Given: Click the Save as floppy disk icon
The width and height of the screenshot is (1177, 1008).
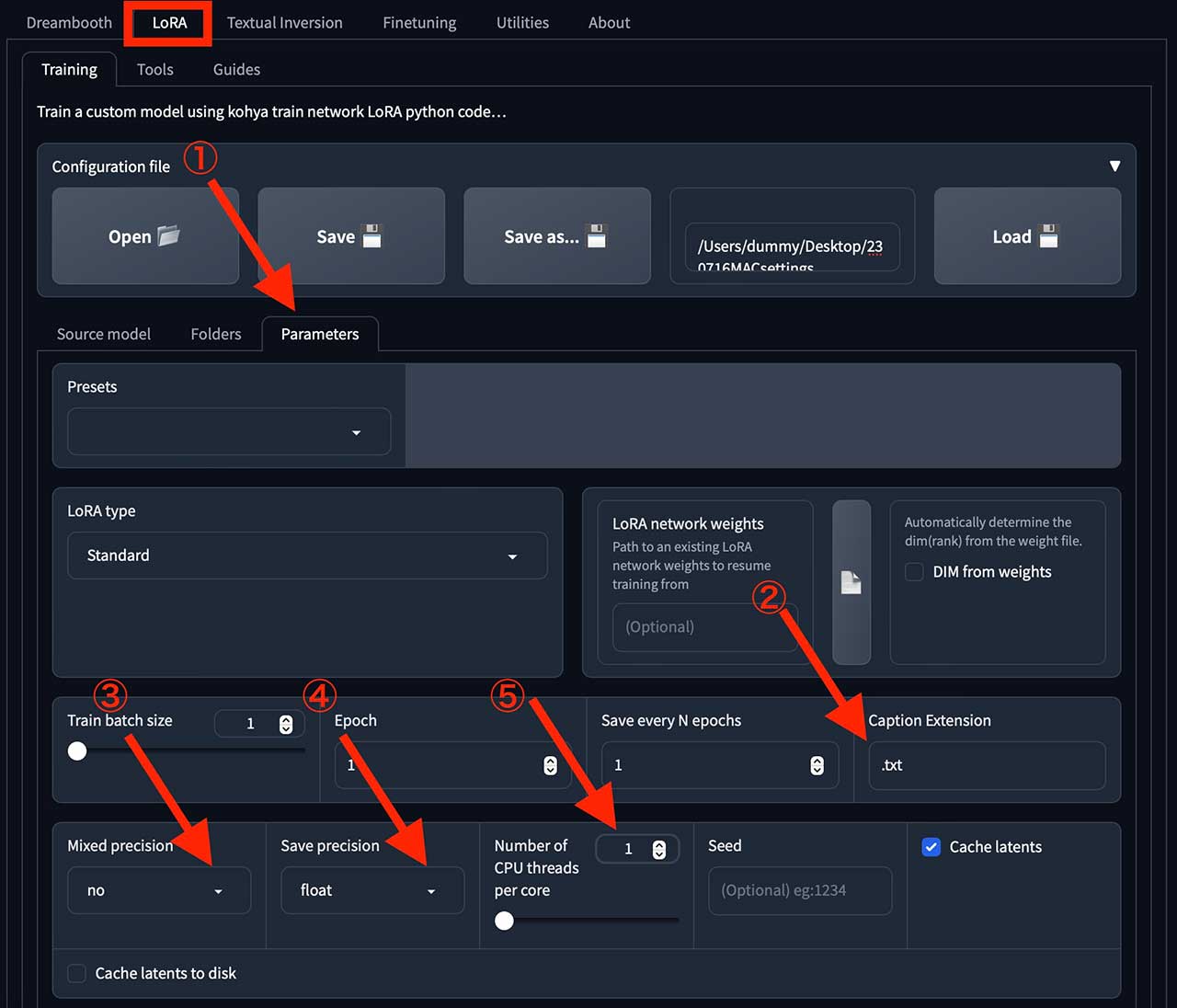Looking at the screenshot, I should 597,236.
